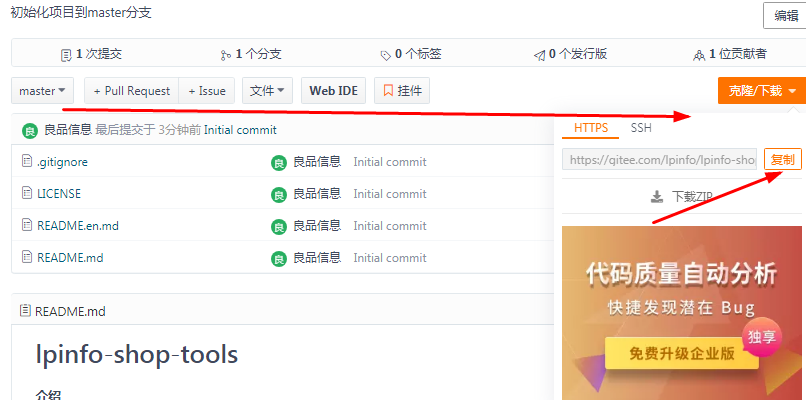This screenshot has width=806, height=400.
Task: Click the commit icon beside 次提交
Action: pyautogui.click(x=66, y=55)
